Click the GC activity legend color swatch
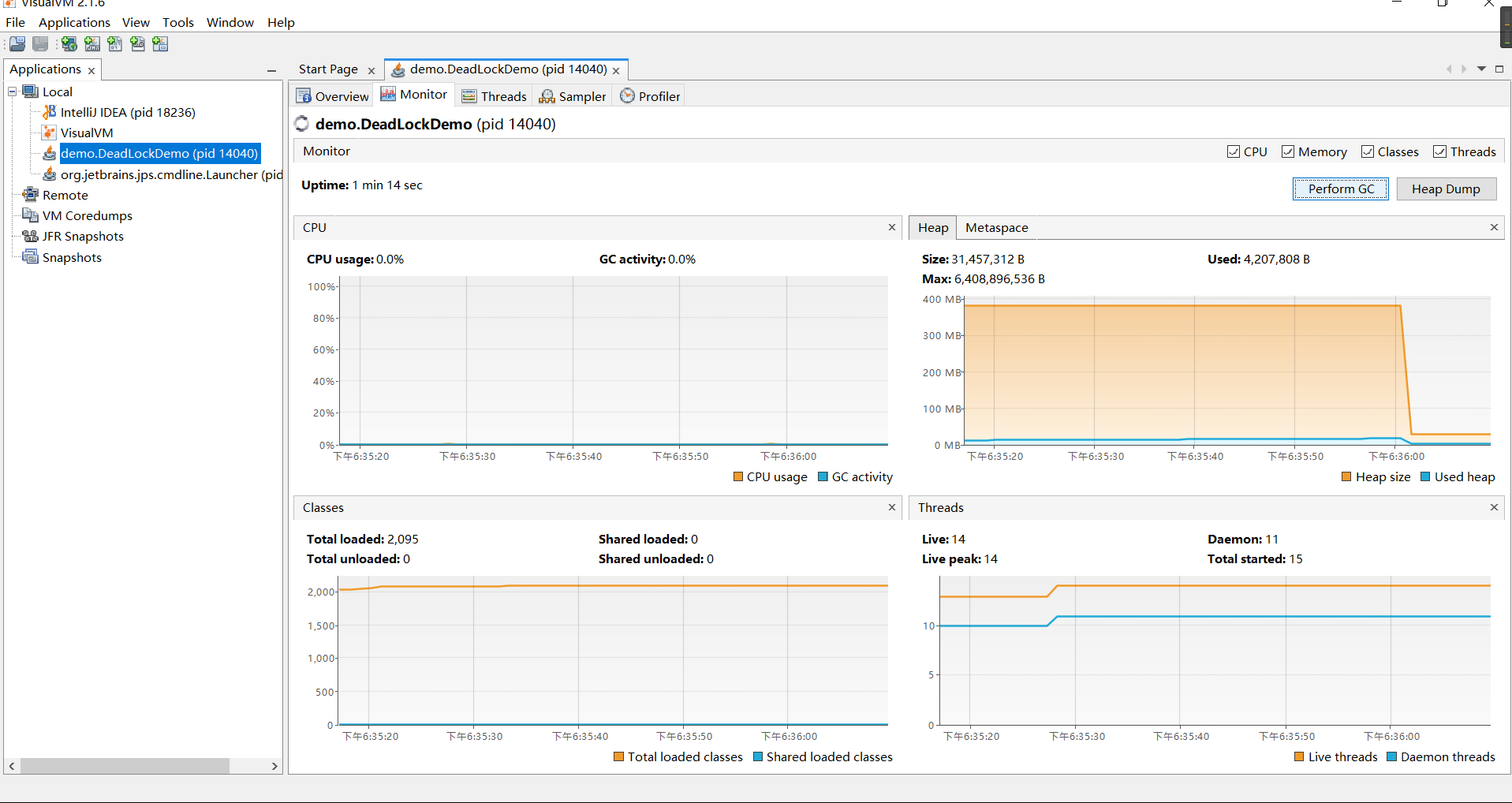Screen dimensions: 1512x803 click(x=823, y=476)
